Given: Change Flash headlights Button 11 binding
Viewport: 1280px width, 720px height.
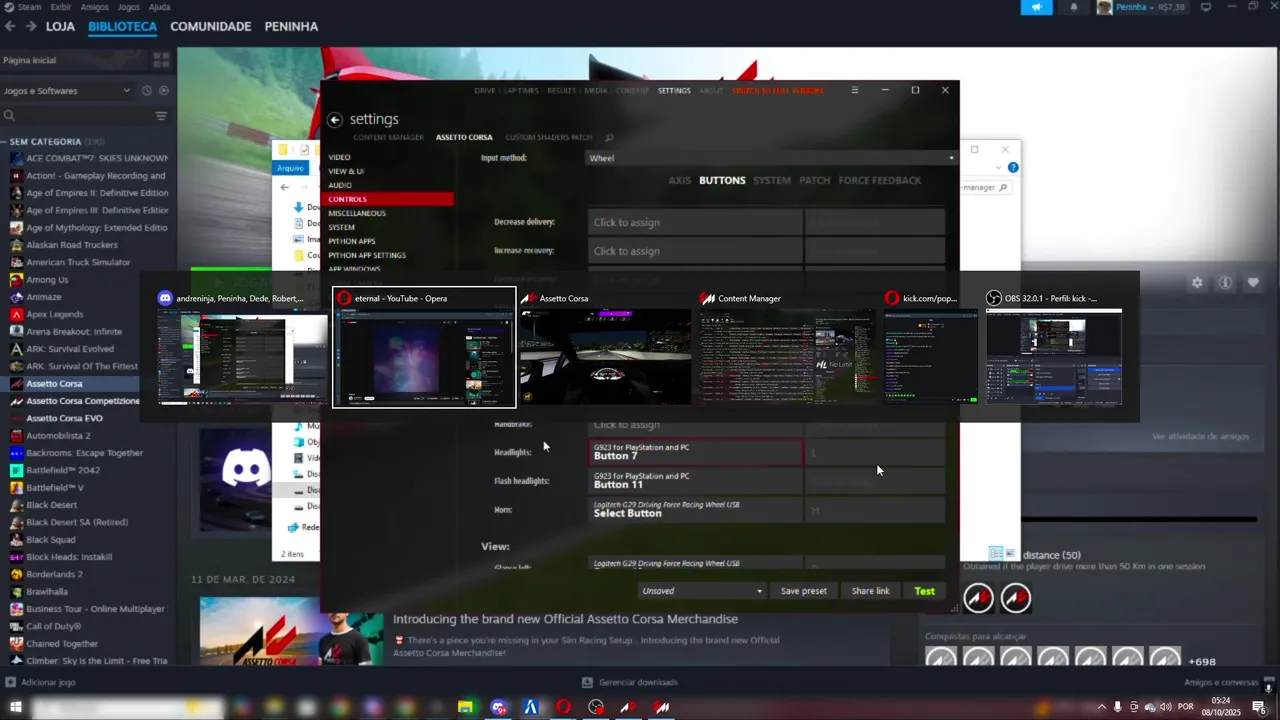Looking at the screenshot, I should [695, 481].
